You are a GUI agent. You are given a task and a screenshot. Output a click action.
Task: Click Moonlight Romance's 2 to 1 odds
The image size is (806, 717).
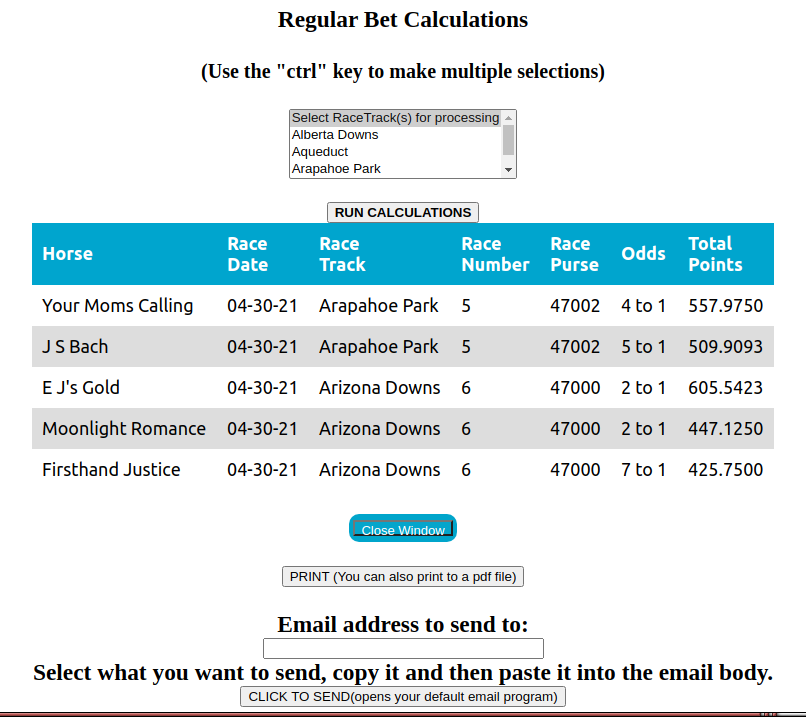click(x=643, y=429)
